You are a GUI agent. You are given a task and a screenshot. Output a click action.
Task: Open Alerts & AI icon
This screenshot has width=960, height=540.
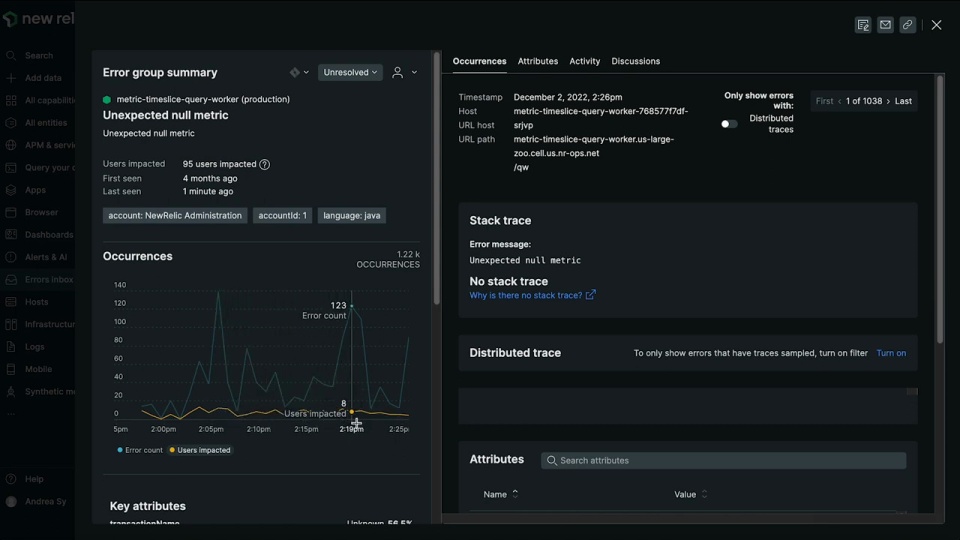tap(11, 257)
